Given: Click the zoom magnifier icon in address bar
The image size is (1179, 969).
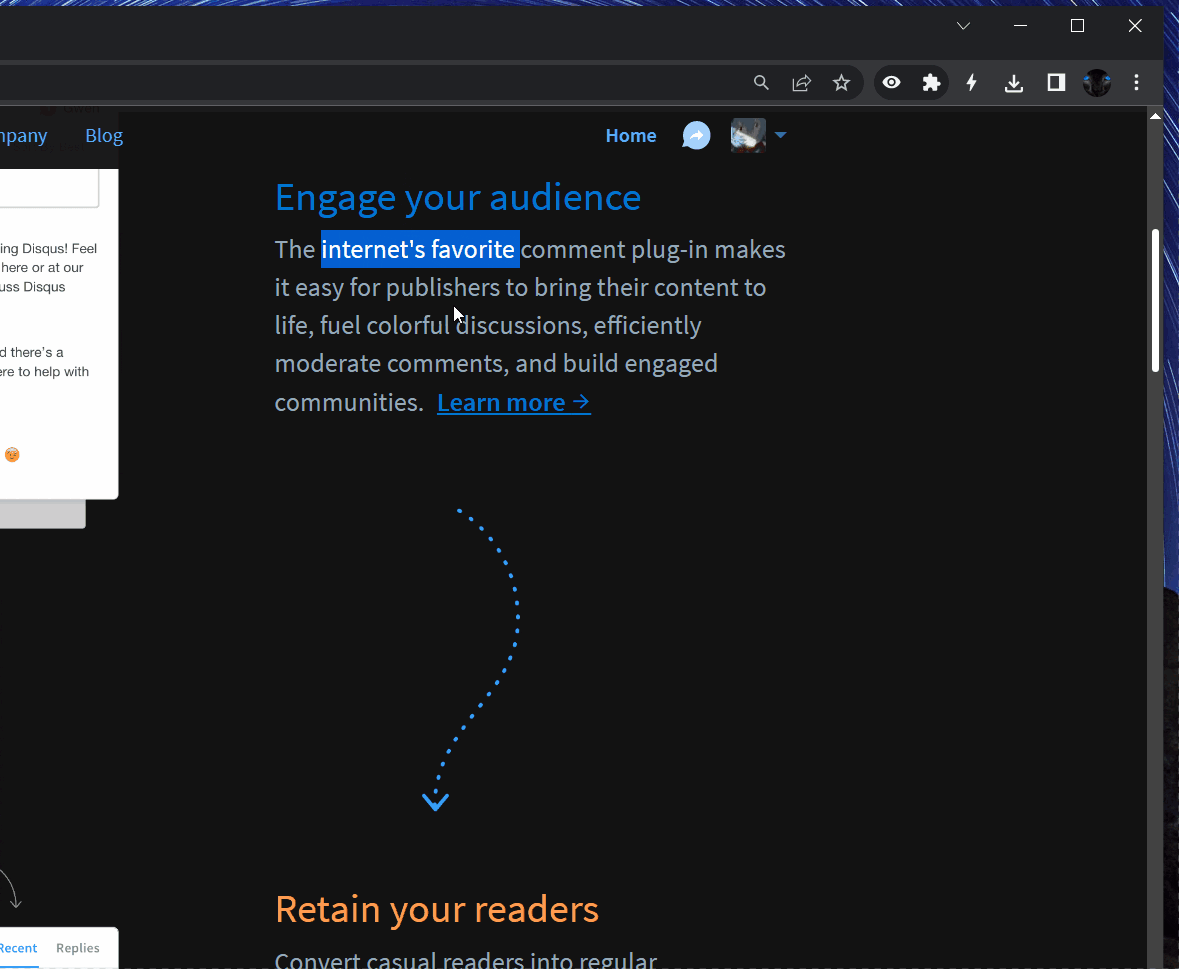Looking at the screenshot, I should click(761, 83).
